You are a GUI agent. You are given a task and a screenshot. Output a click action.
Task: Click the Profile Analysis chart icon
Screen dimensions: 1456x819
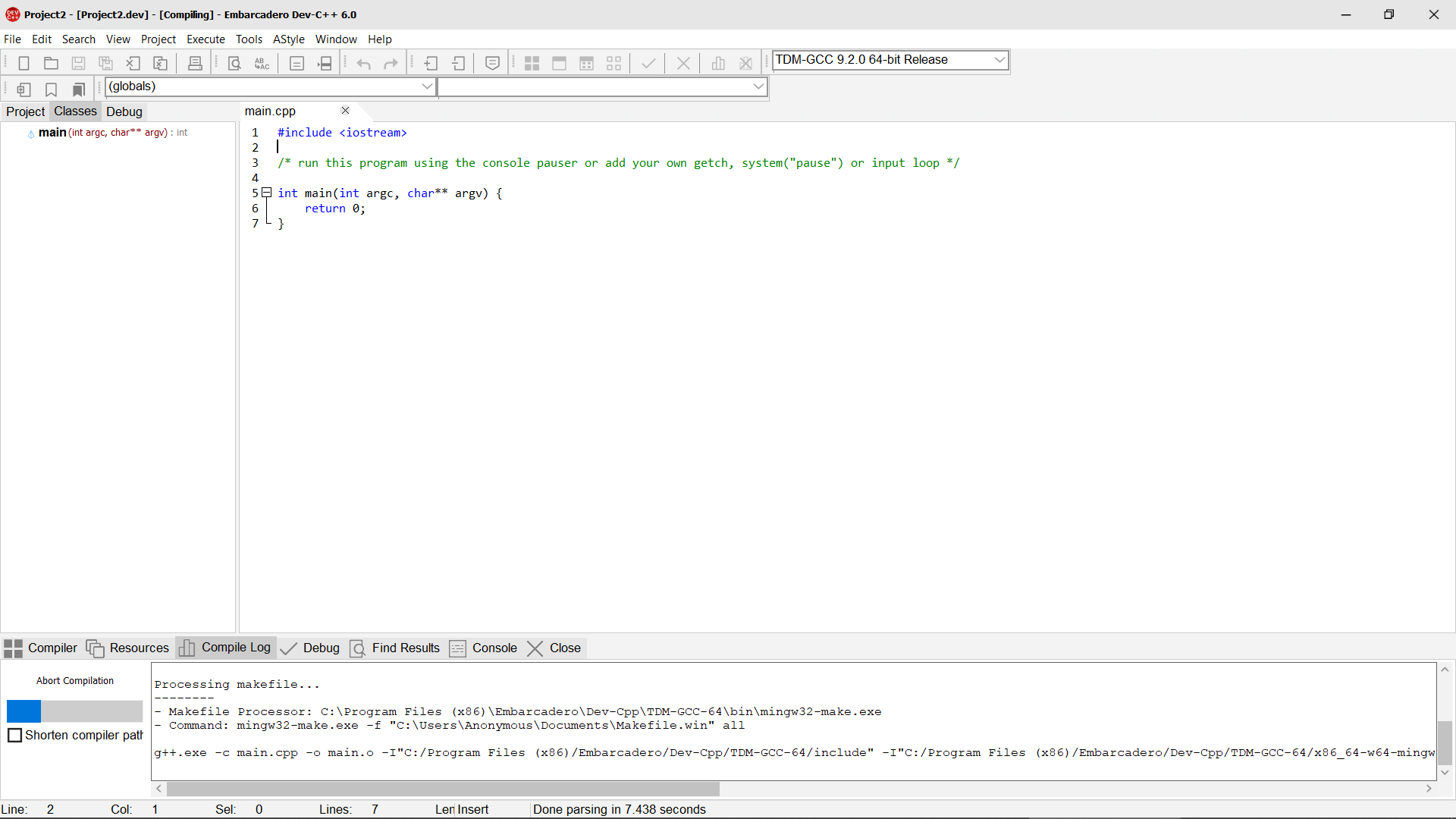pos(718,64)
